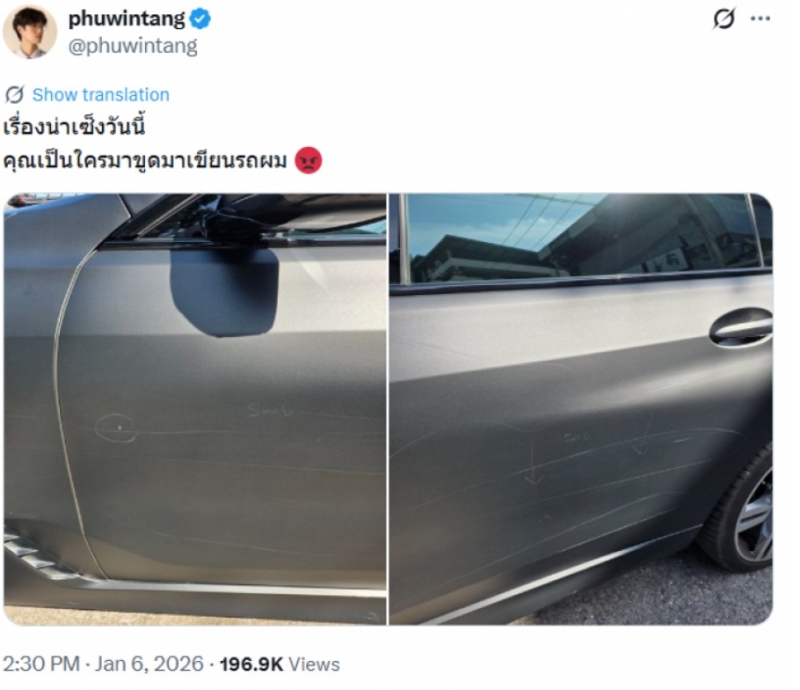Open phuwintang's profile avatar
Viewport: 800px width, 690px height.
click(x=30, y=32)
